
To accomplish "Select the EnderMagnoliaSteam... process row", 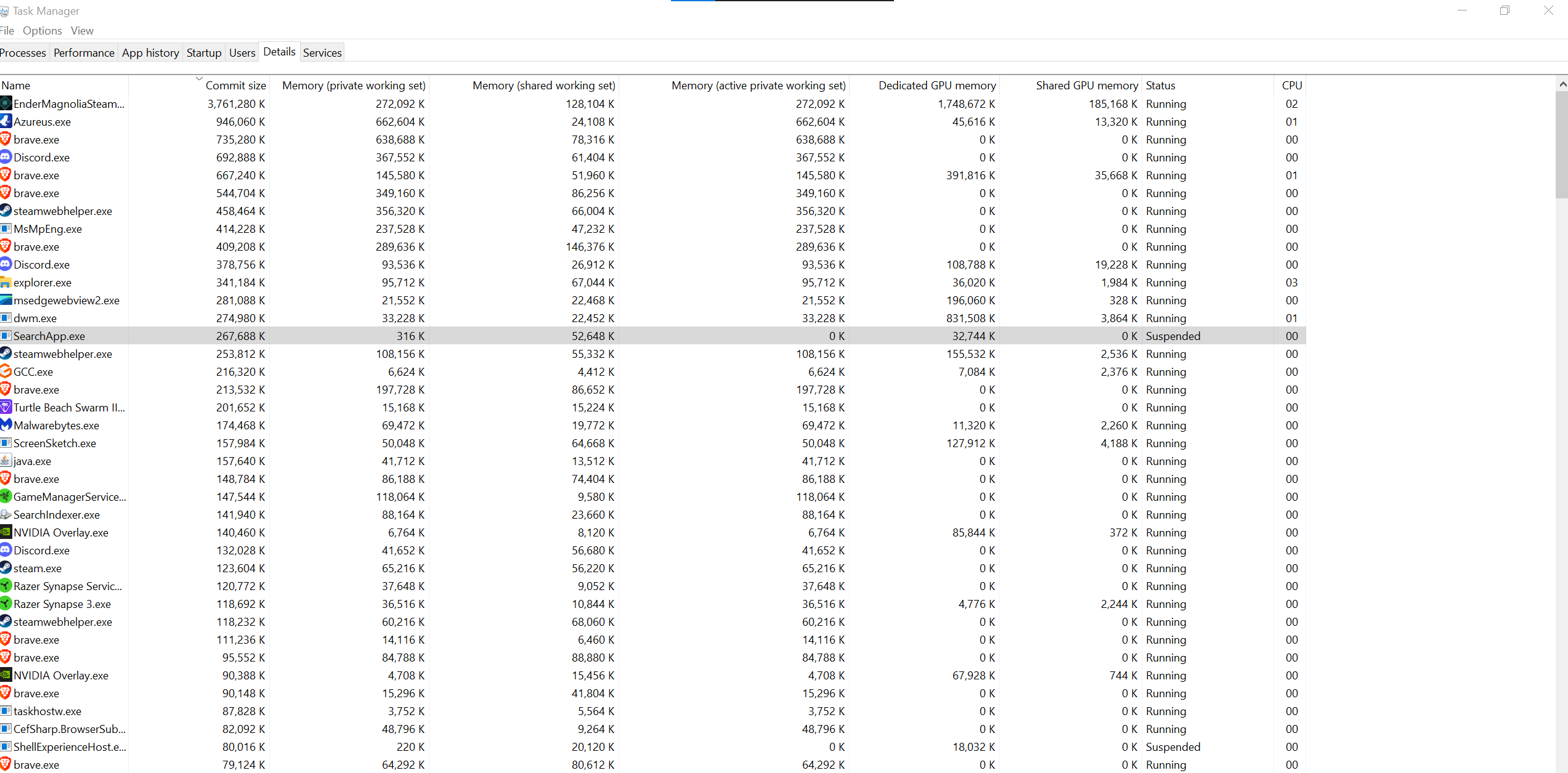I will click(x=653, y=103).
